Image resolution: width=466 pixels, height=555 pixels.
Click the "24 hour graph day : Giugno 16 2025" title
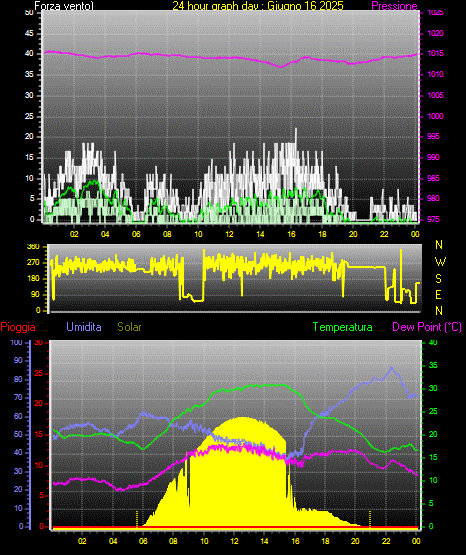(x=258, y=5)
